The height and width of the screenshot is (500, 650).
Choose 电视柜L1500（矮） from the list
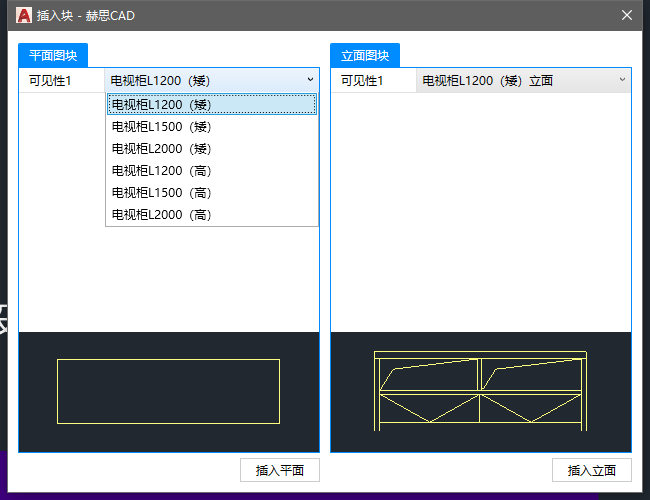pos(212,126)
